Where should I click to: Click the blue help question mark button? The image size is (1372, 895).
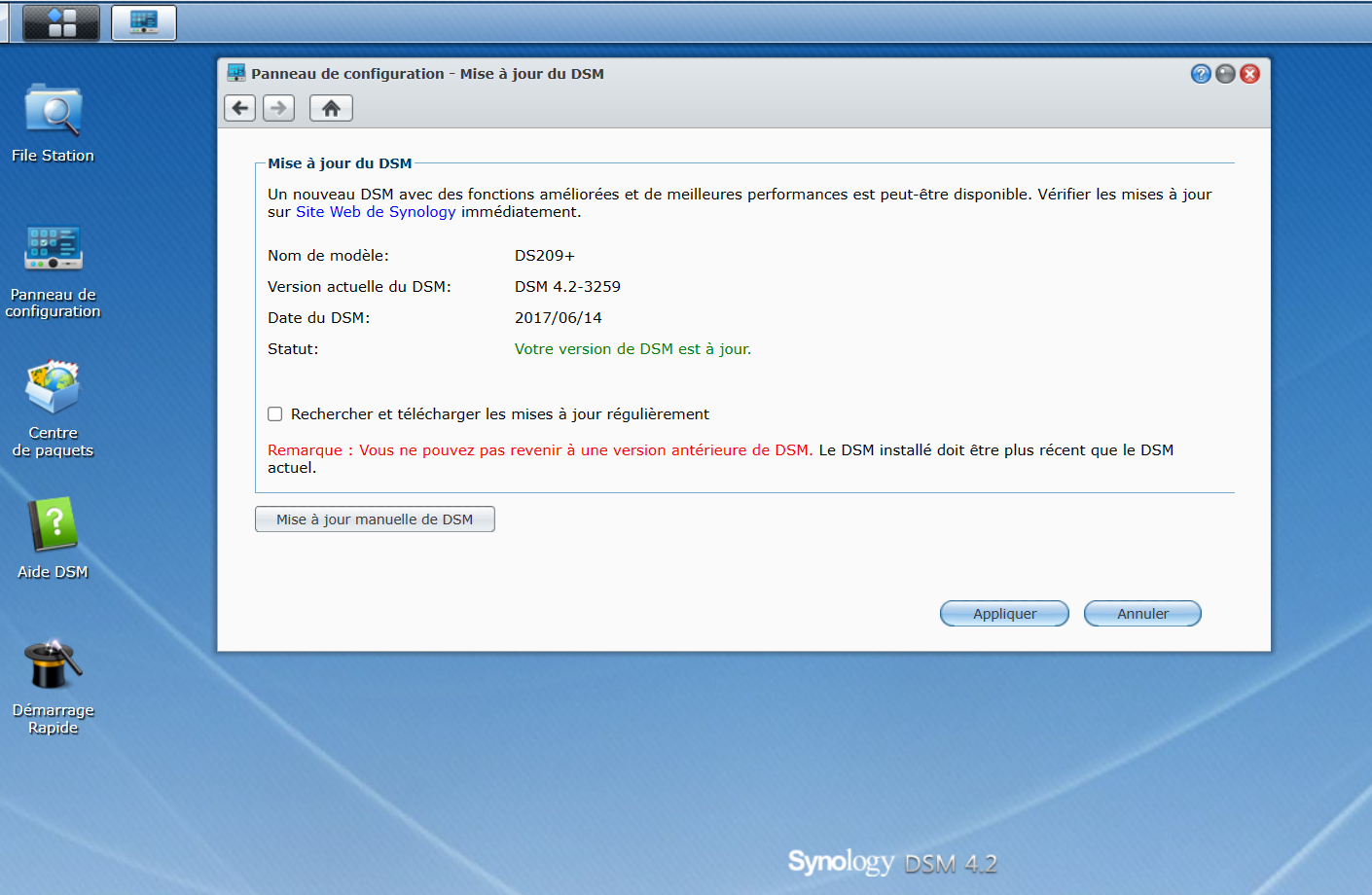coord(1201,74)
